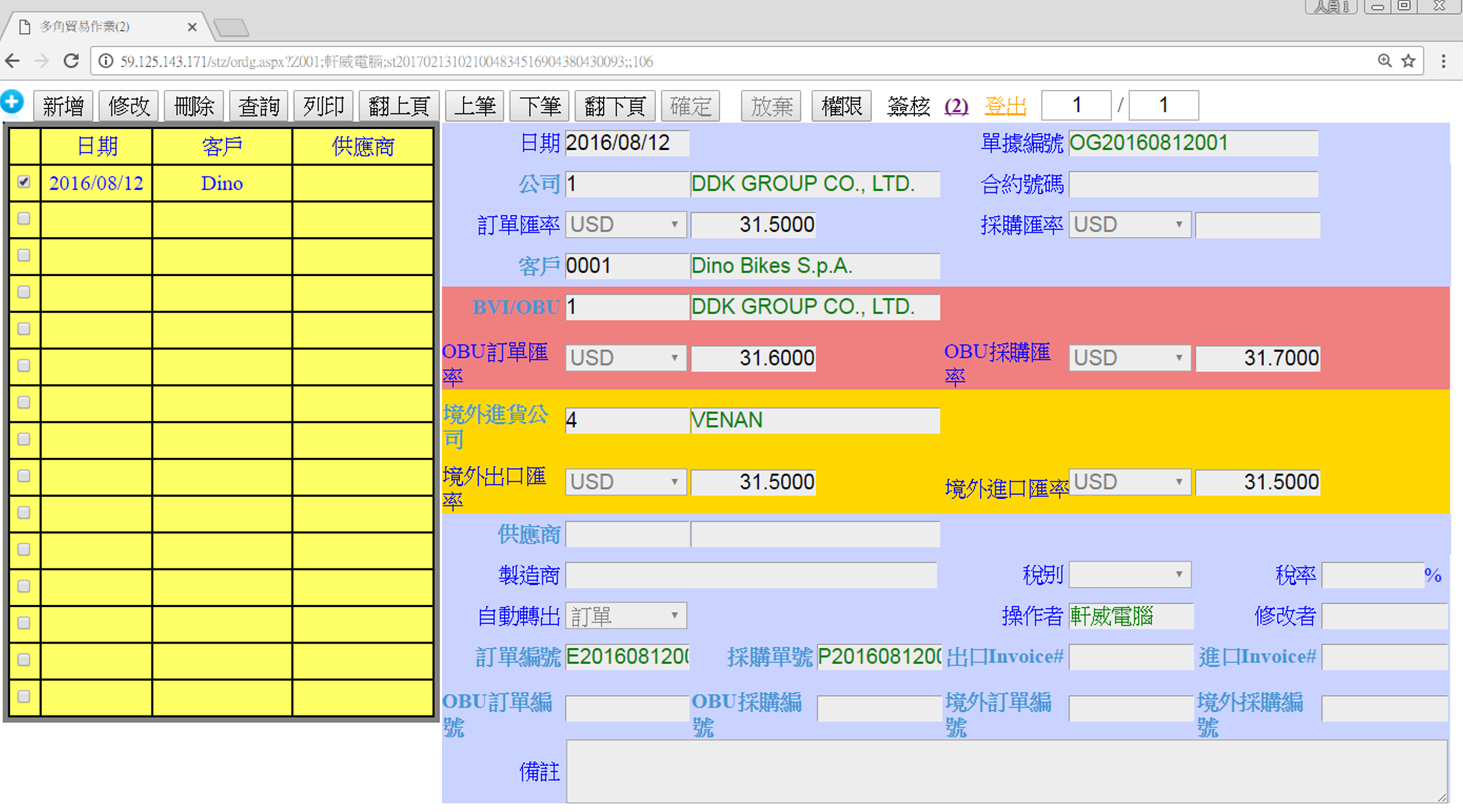Screen dimensions: 1463x812
Task: Bookmark page with star icon
Action: pyautogui.click(x=1408, y=61)
